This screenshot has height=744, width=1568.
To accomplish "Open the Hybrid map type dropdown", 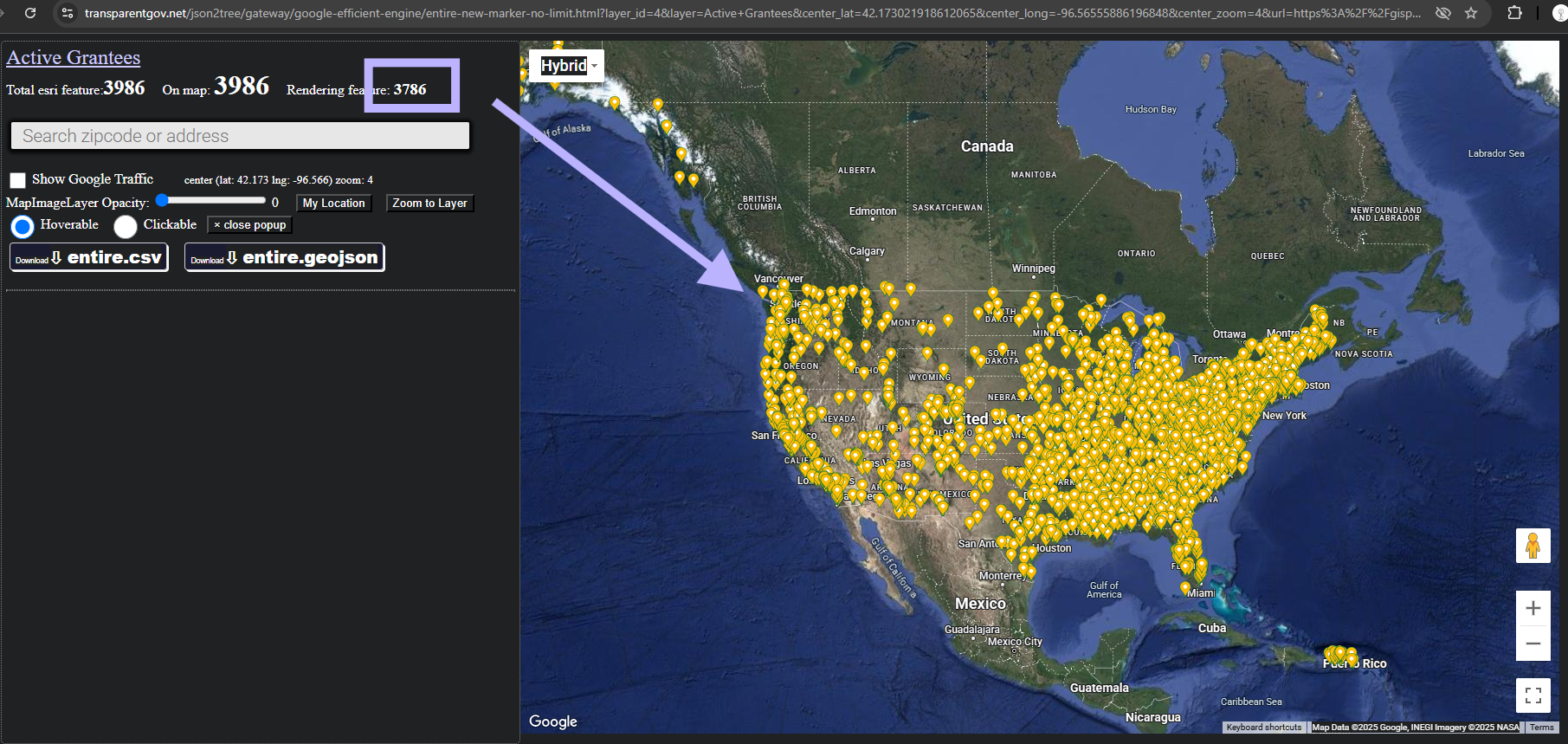I will [568, 65].
